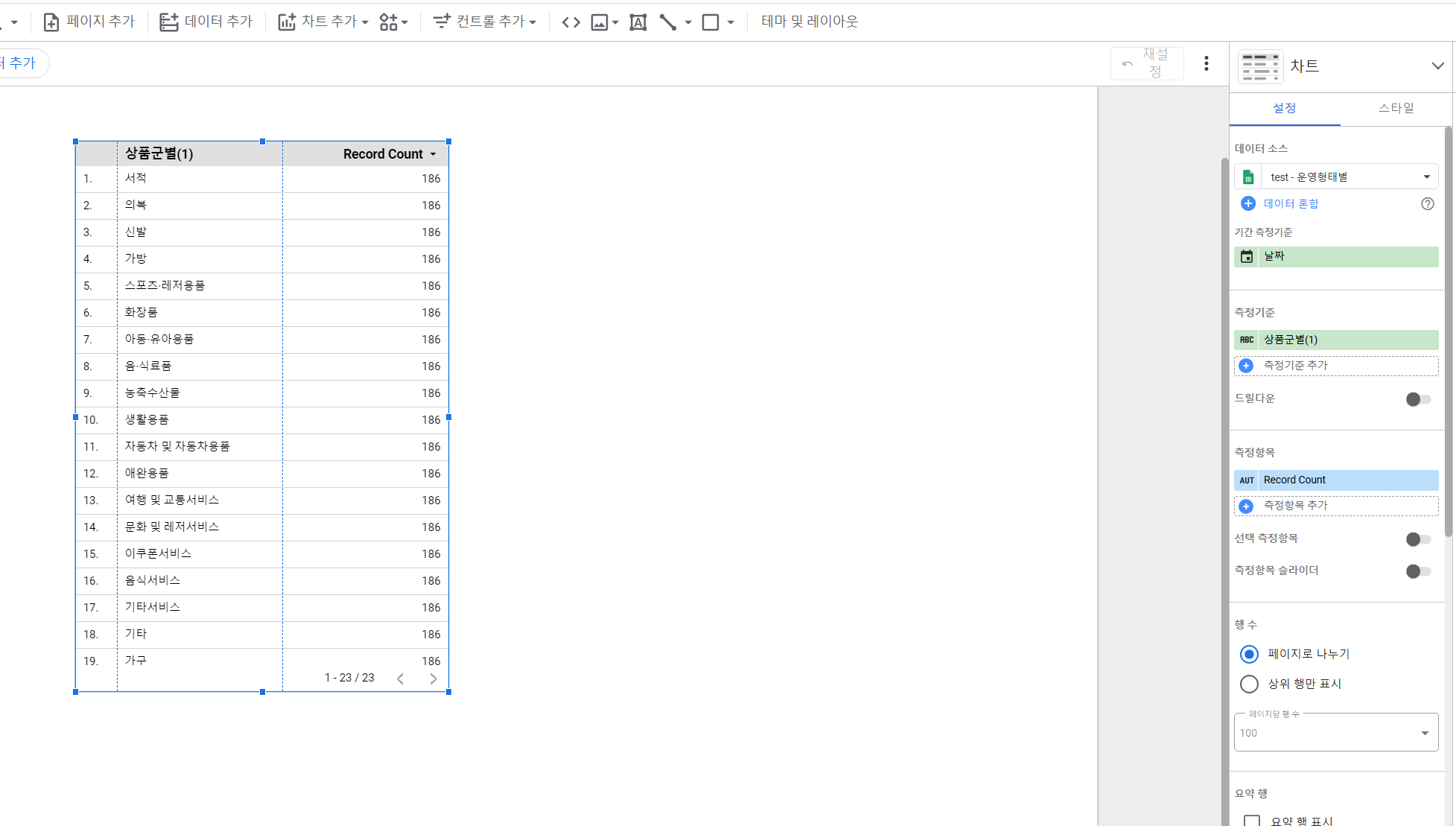Select the rectangle shape tool
The width and height of the screenshot is (1456, 826).
(x=710, y=22)
